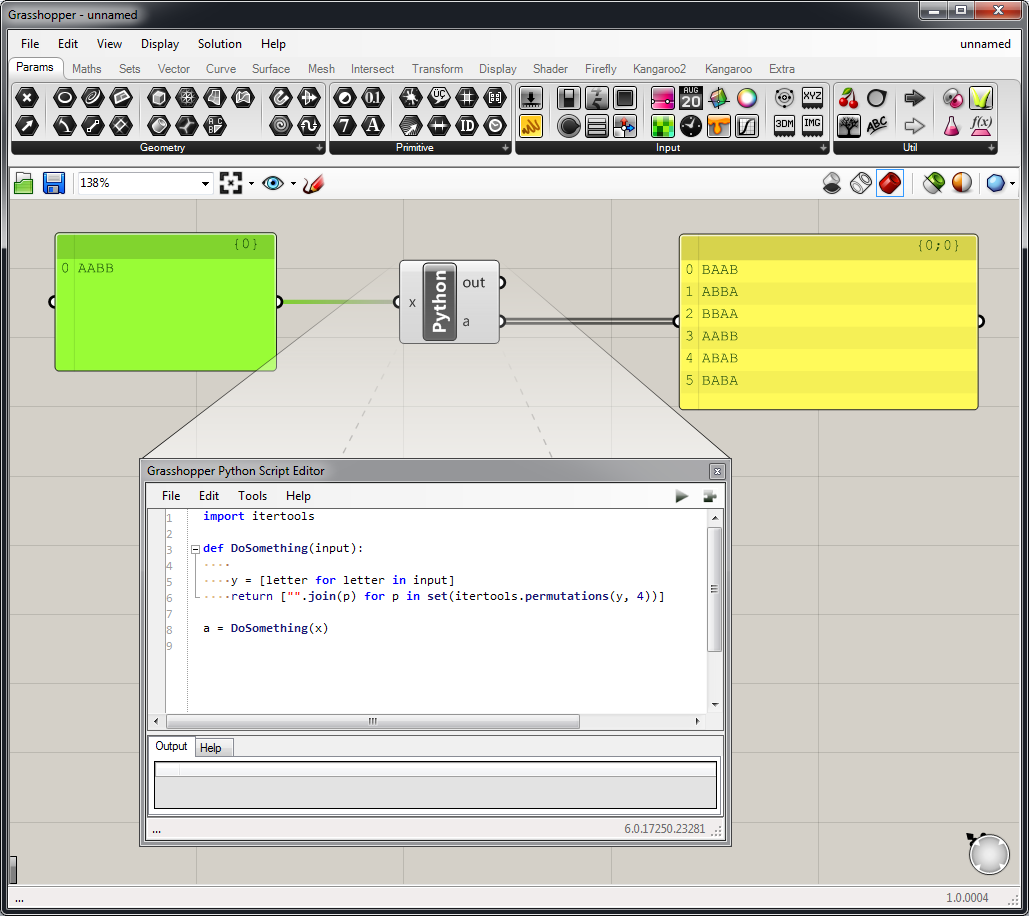Open the Solution menu
The width and height of the screenshot is (1029, 916).
click(219, 44)
